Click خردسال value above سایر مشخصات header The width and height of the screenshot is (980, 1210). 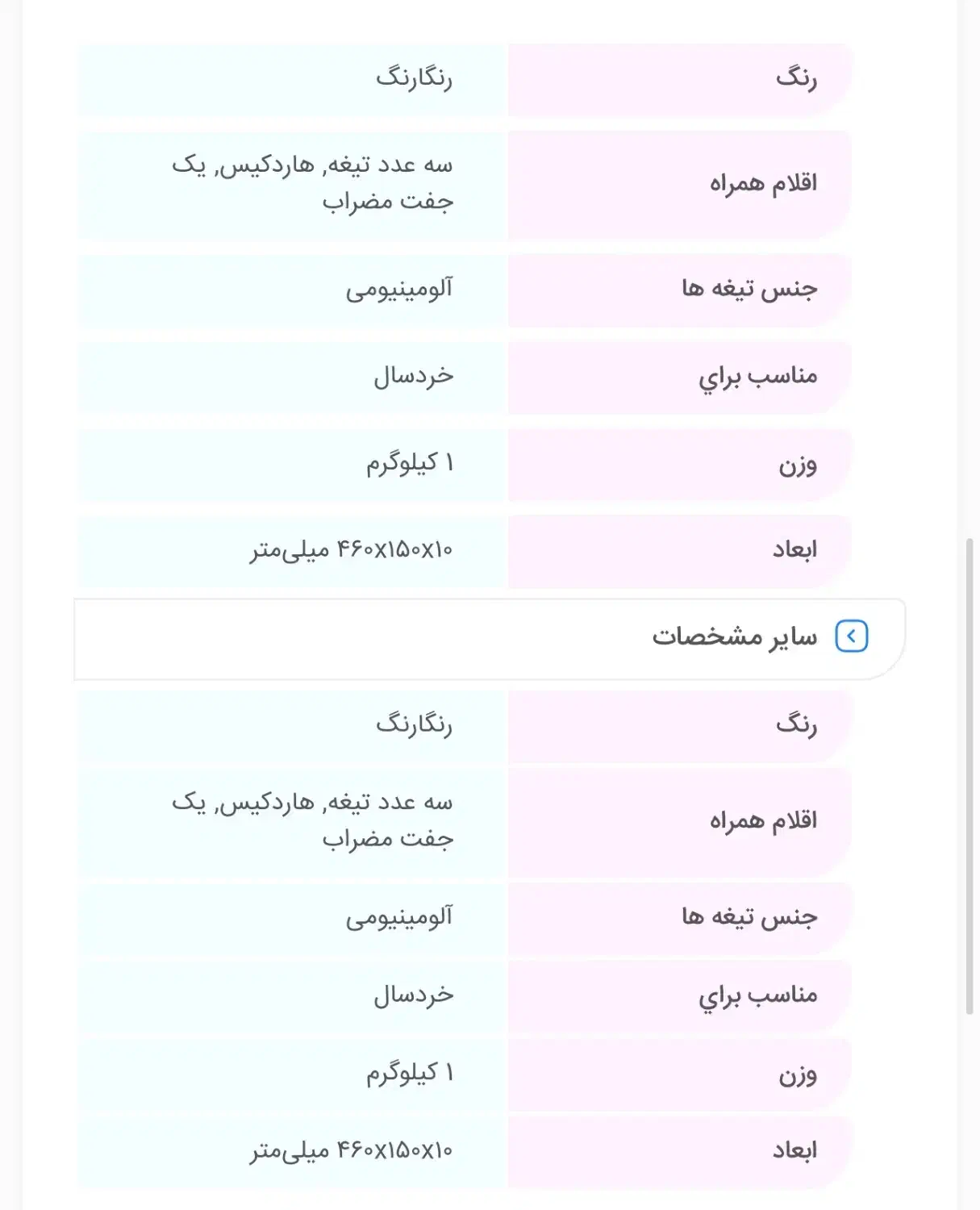pyautogui.click(x=413, y=376)
